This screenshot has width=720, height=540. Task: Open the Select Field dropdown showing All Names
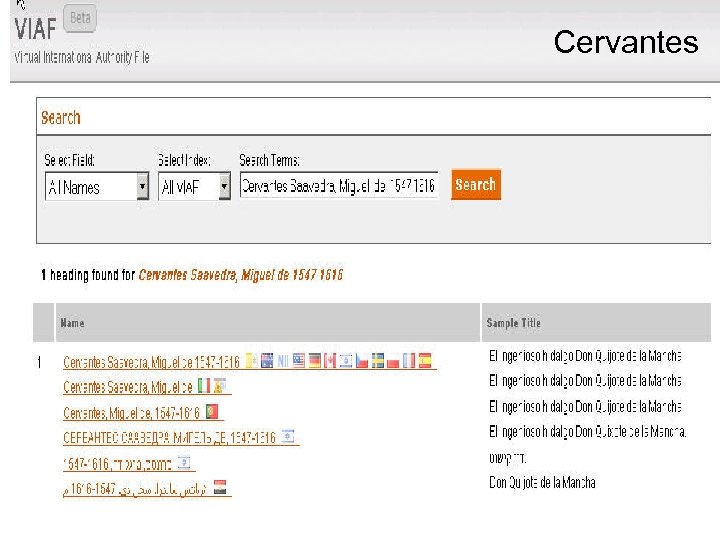[97, 186]
